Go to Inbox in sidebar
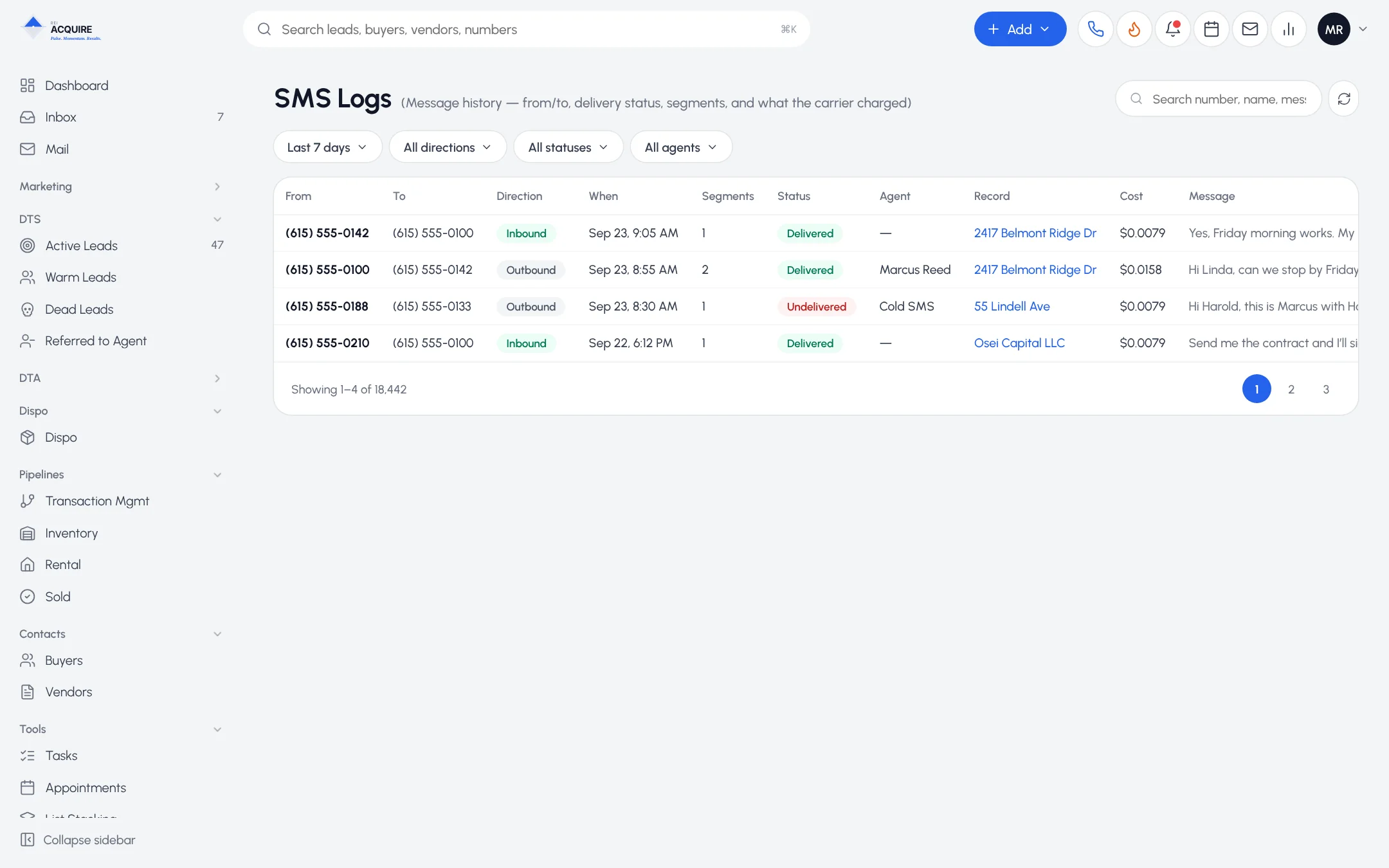Viewport: 1389px width, 868px height. (121, 117)
